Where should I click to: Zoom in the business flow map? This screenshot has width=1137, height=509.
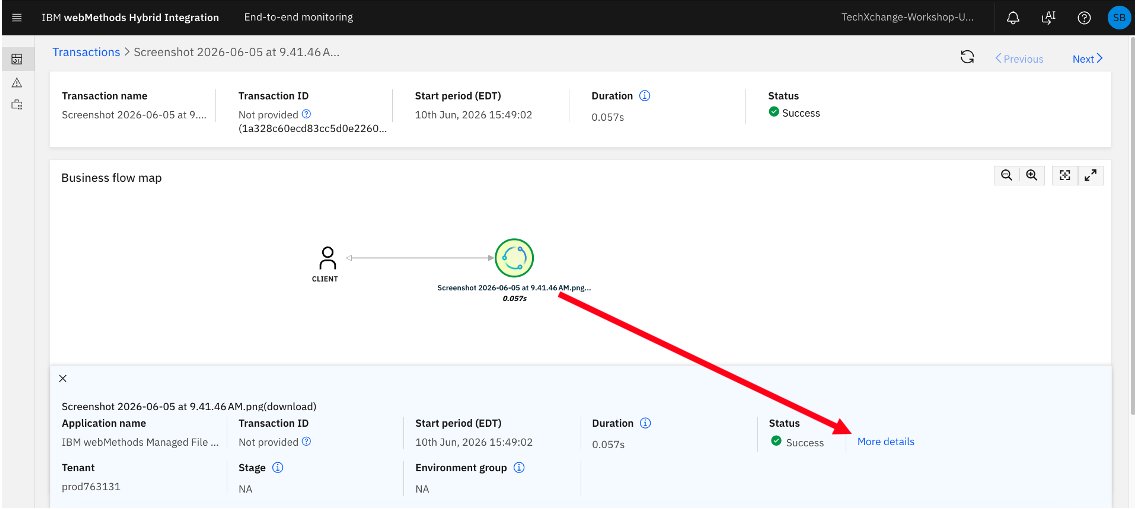click(1032, 175)
